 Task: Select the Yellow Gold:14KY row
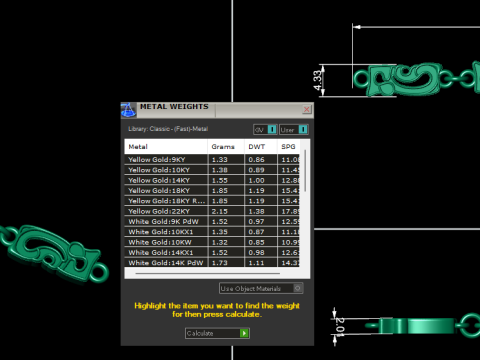click(212, 180)
